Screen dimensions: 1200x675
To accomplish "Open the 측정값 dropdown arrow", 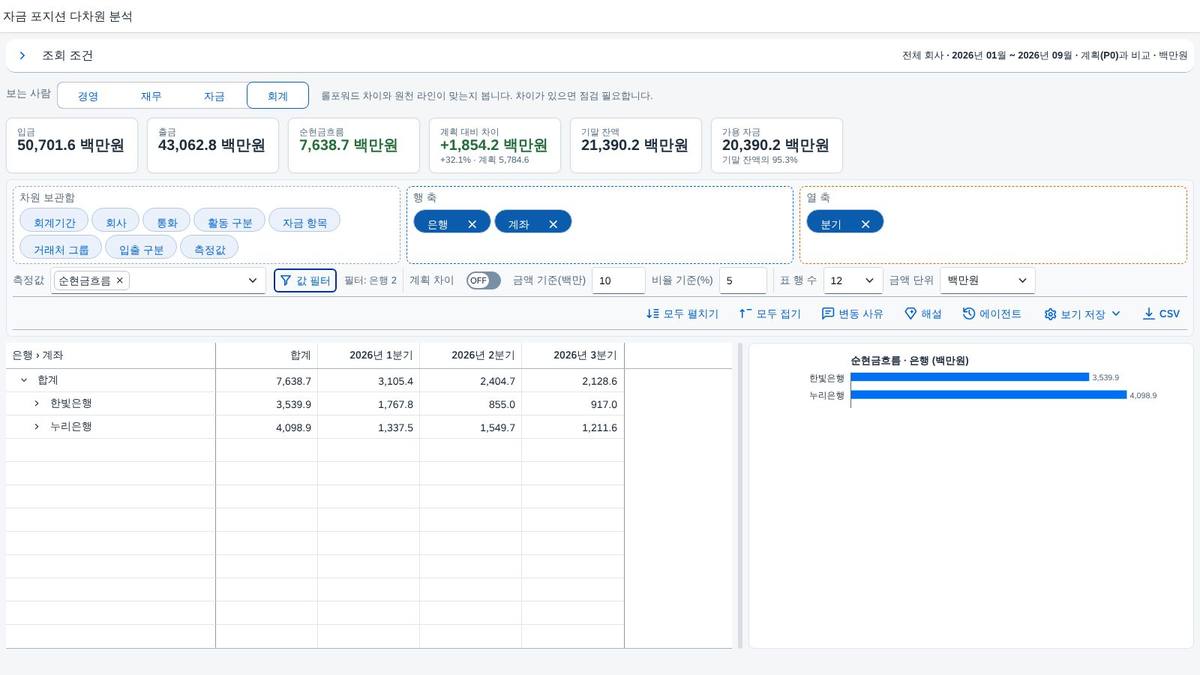I will click(x=253, y=281).
